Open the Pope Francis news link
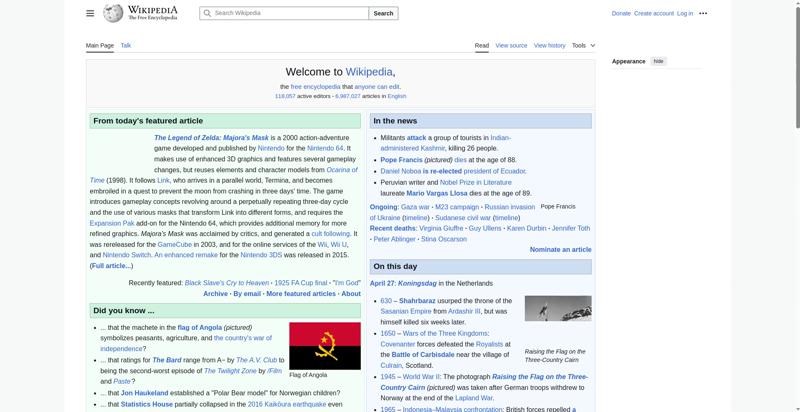This screenshot has width=800, height=412. [x=401, y=160]
